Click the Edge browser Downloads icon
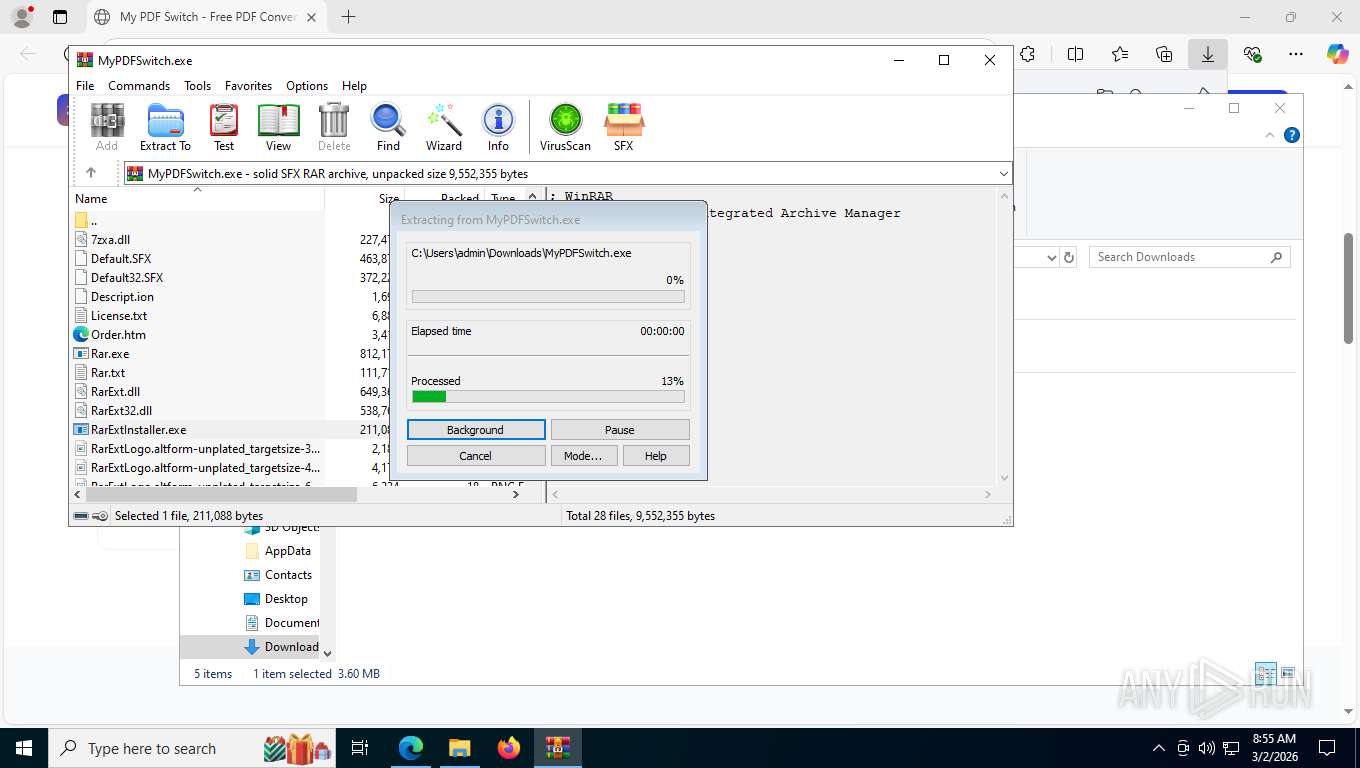This screenshot has width=1360, height=768. coord(1207,54)
